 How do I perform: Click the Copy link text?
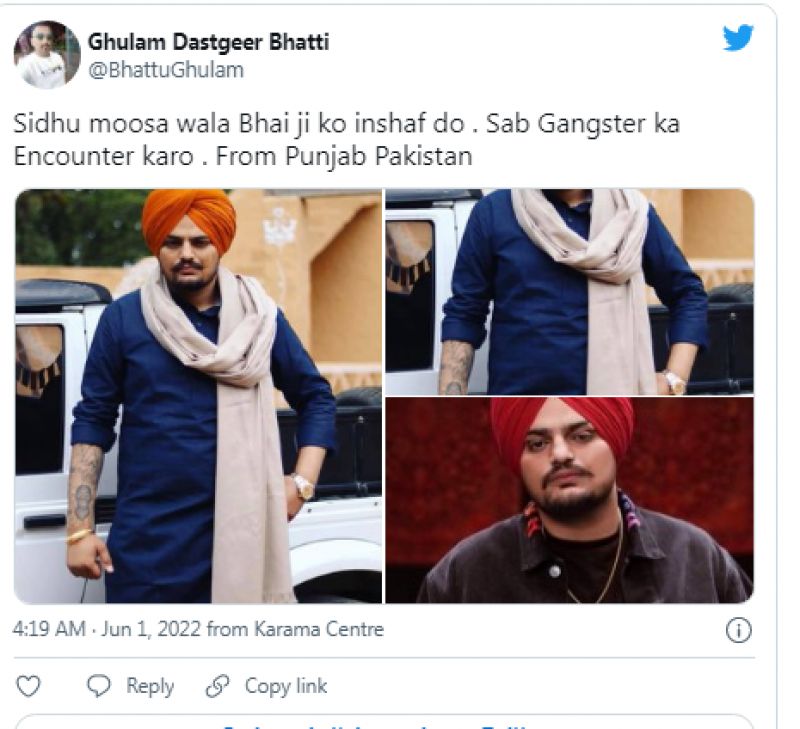click(286, 686)
